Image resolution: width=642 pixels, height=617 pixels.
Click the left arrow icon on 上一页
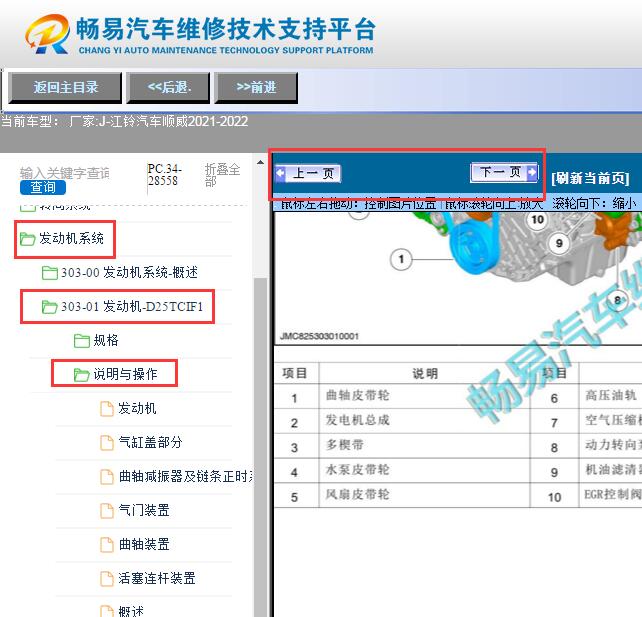point(280,173)
